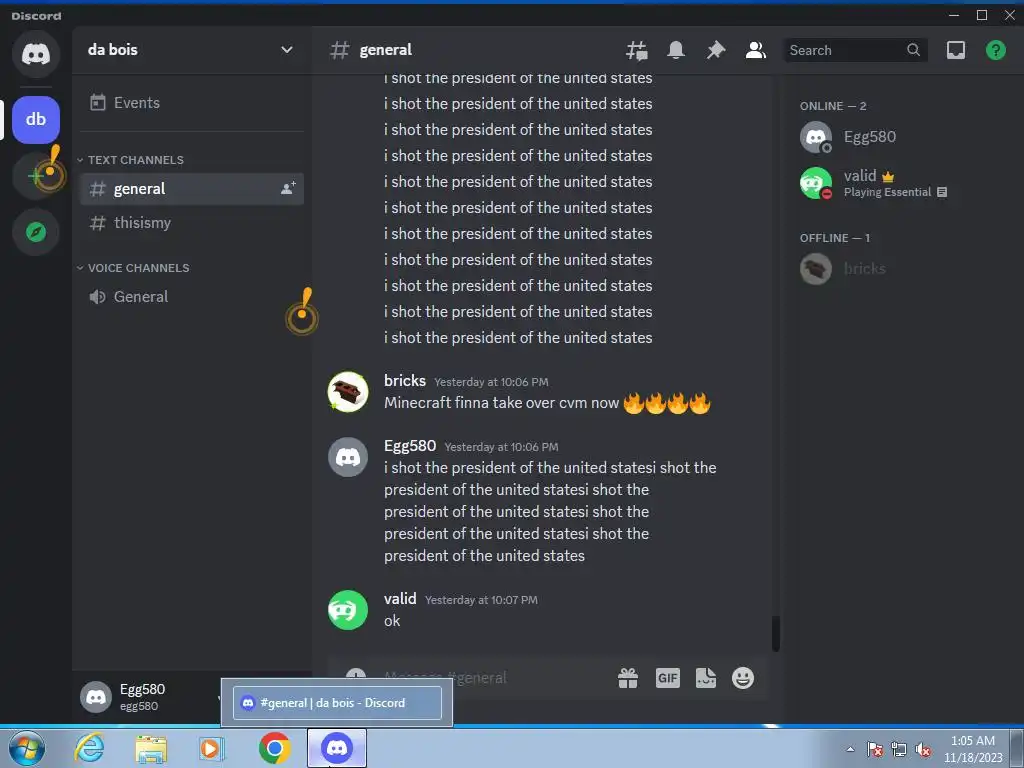
Task: Open Windows Explorer folder in taskbar
Action: [151, 748]
